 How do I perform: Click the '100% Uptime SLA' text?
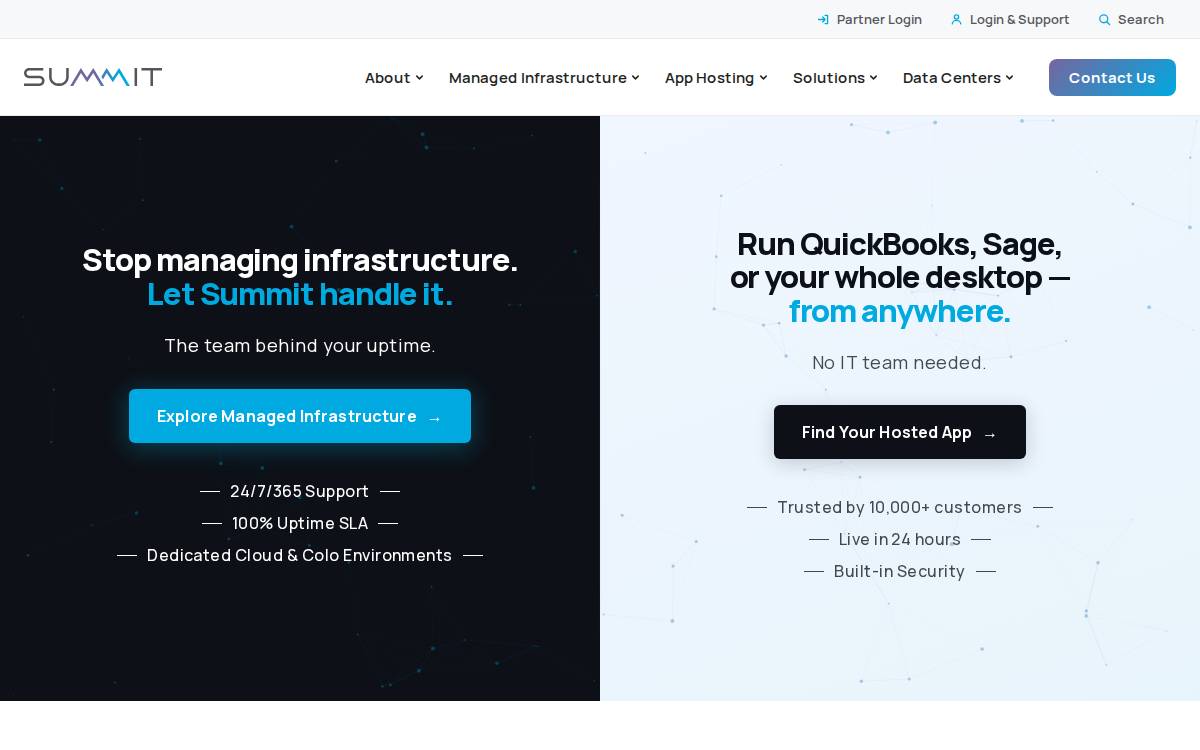[x=300, y=523]
